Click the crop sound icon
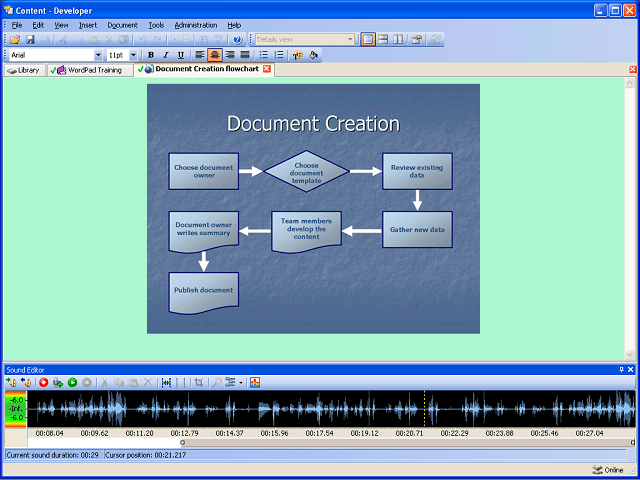 199,382
